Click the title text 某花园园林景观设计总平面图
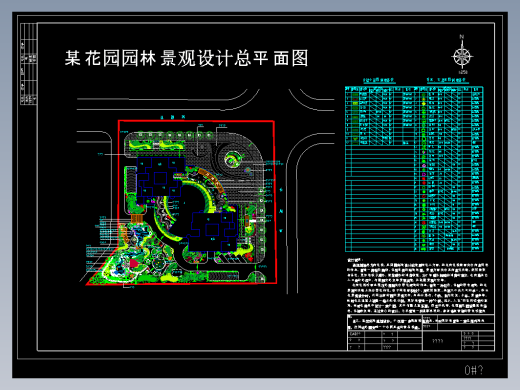 pos(186,58)
